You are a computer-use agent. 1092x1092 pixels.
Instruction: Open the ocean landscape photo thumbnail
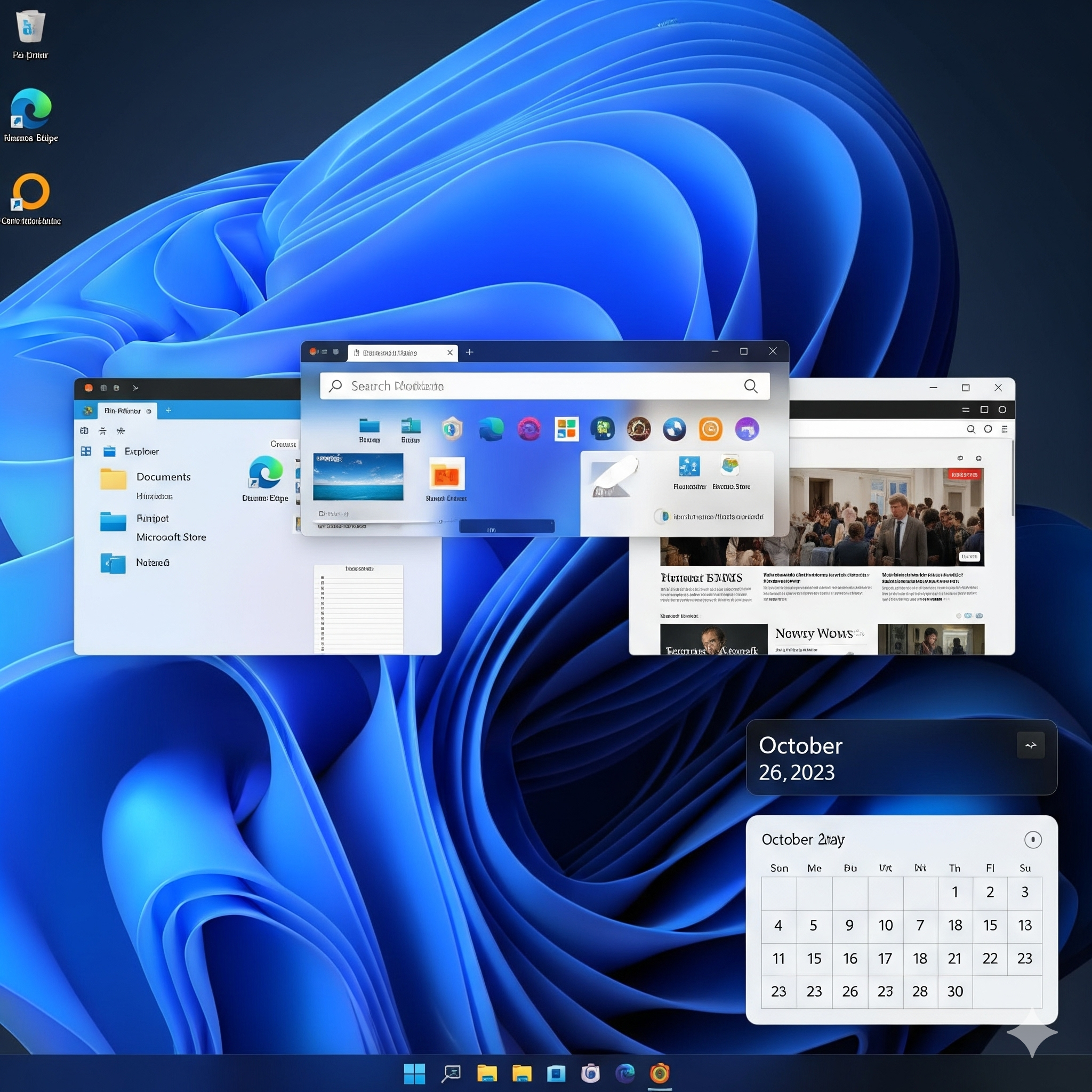(358, 477)
